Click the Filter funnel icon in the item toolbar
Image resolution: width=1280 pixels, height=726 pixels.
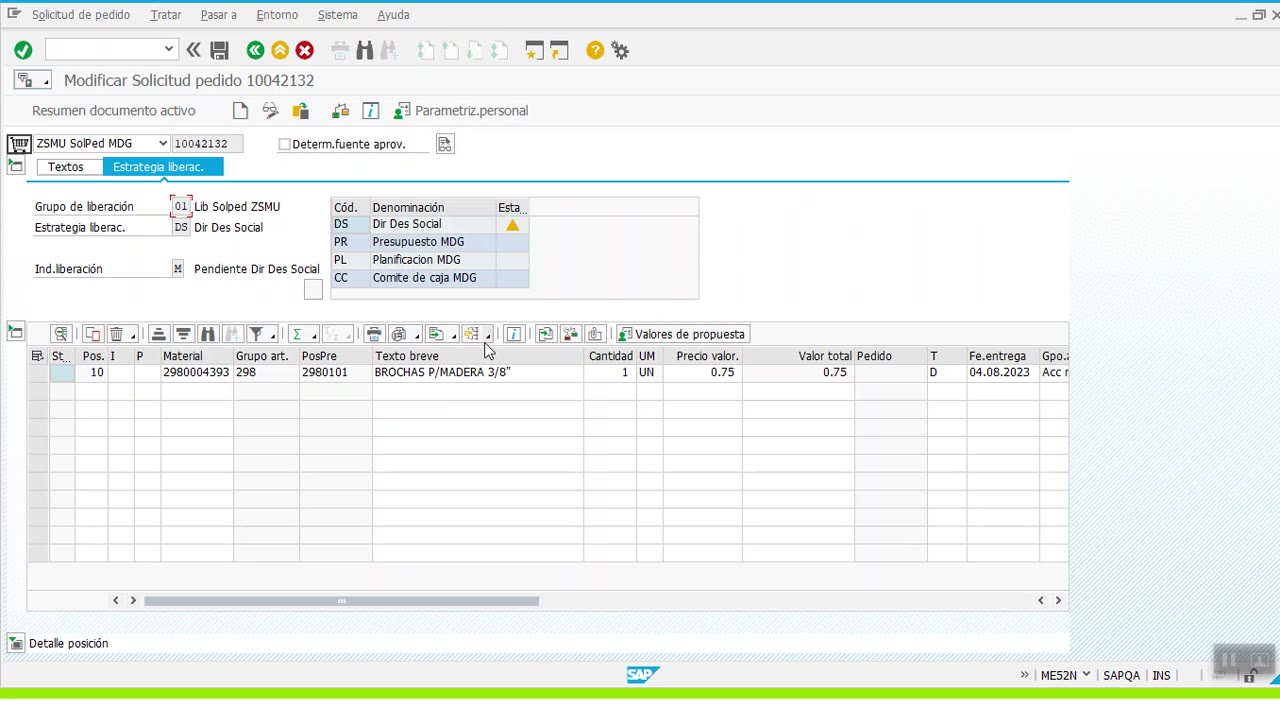[256, 334]
